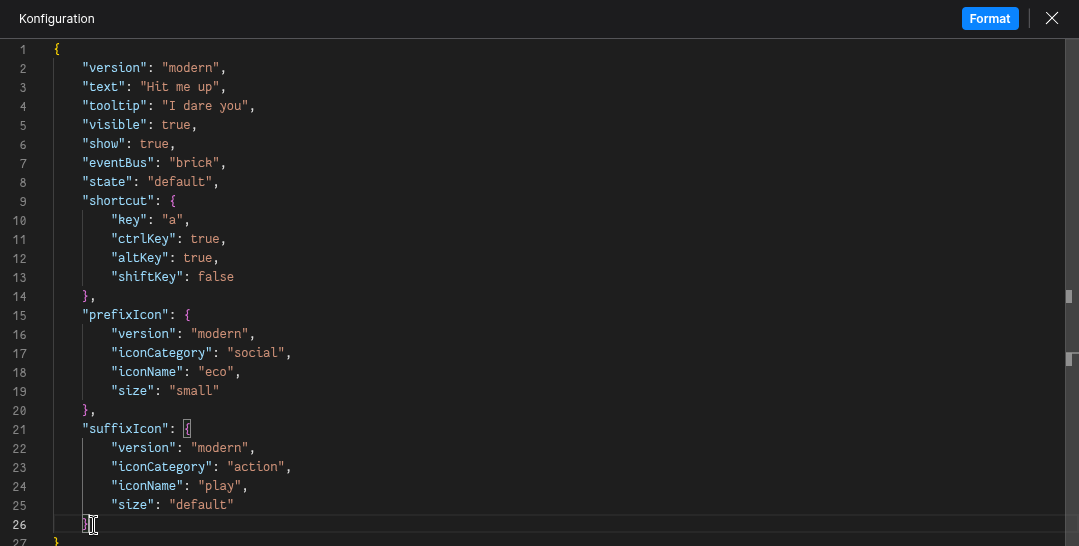Click the "action" iconCategory value
Screen dimensions: 1079x546
pyautogui.click(x=258, y=467)
